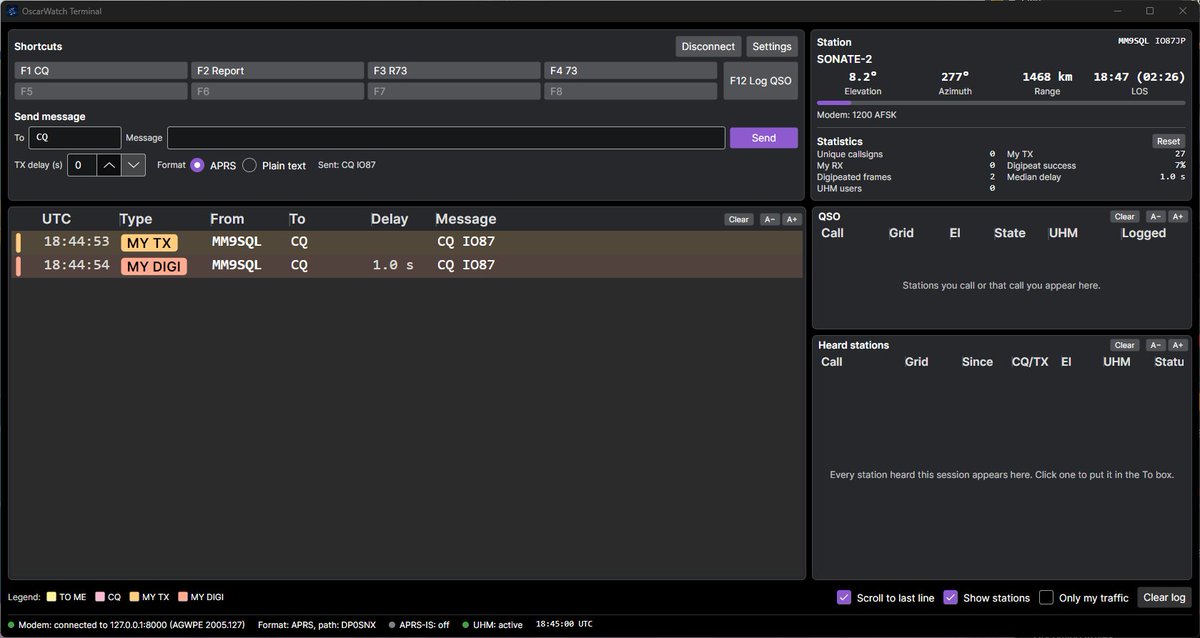Click the OscarWatch Terminal app icon in title bar
1200x638 pixels.
[x=13, y=11]
